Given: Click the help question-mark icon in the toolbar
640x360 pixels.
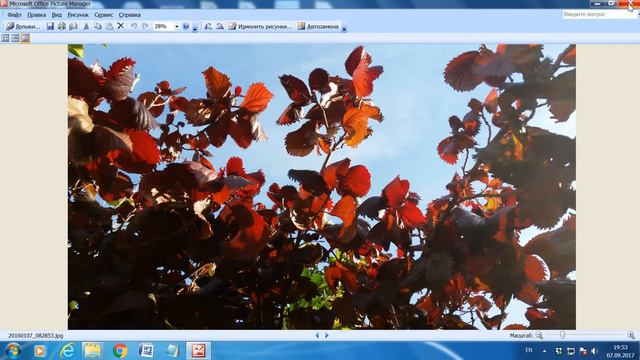Looking at the screenshot, I should 186,27.
